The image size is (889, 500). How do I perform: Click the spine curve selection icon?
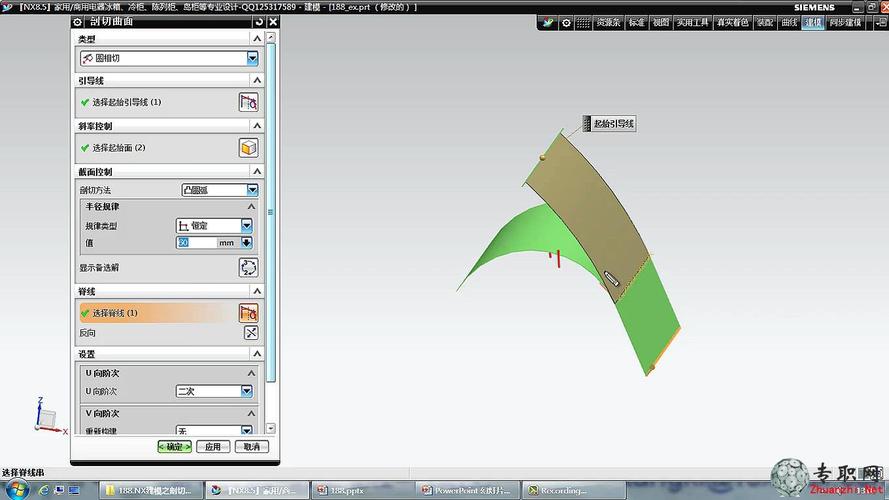[x=248, y=313]
